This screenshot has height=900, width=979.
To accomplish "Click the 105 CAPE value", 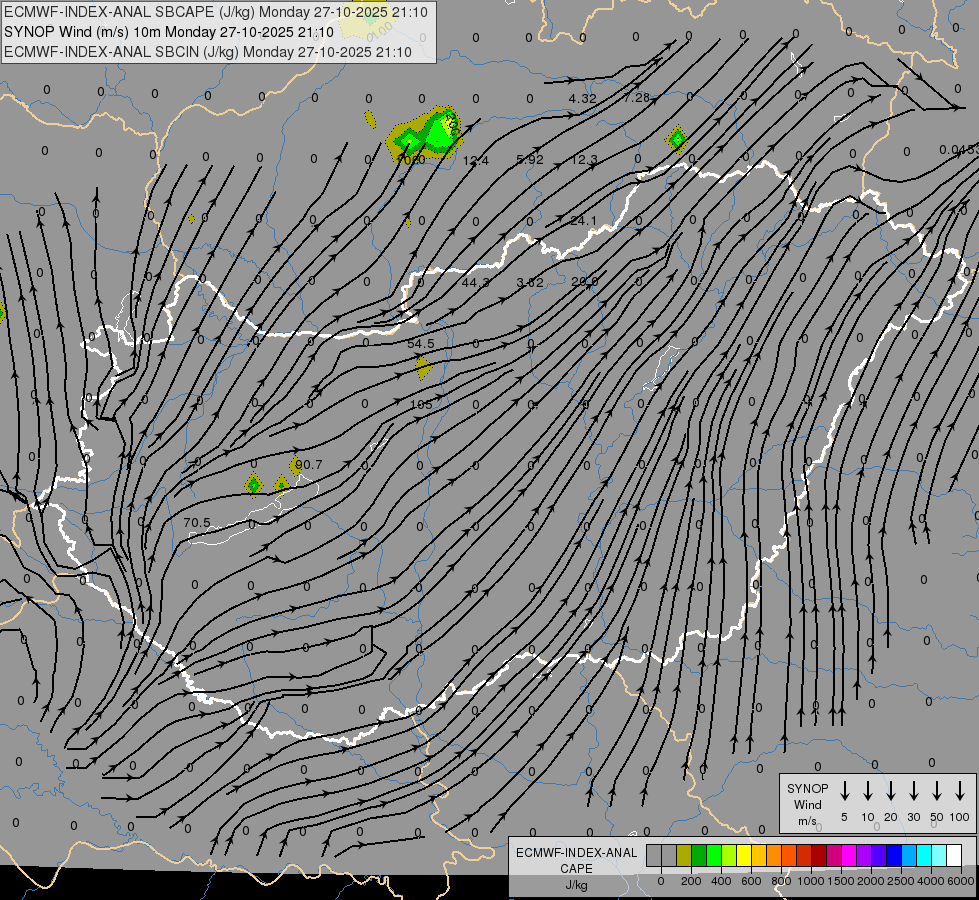I will point(421,405).
